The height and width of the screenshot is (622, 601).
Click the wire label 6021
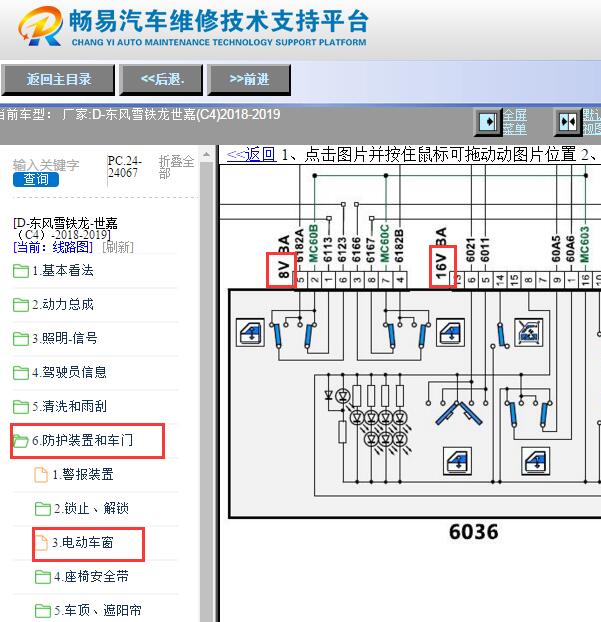pos(471,250)
